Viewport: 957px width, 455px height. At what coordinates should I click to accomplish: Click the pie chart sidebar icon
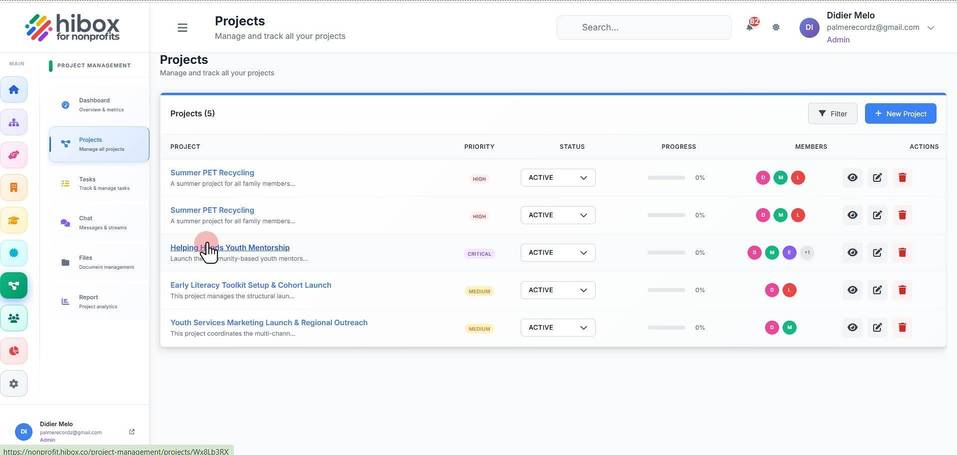[x=13, y=351]
